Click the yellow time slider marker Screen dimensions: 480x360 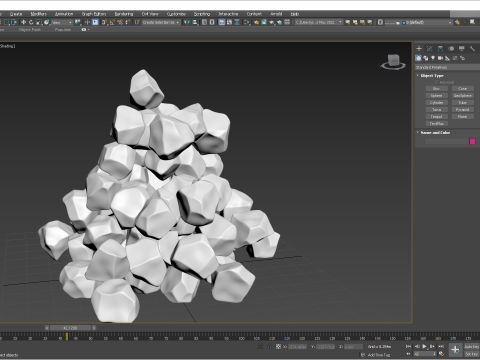[x=67, y=337]
